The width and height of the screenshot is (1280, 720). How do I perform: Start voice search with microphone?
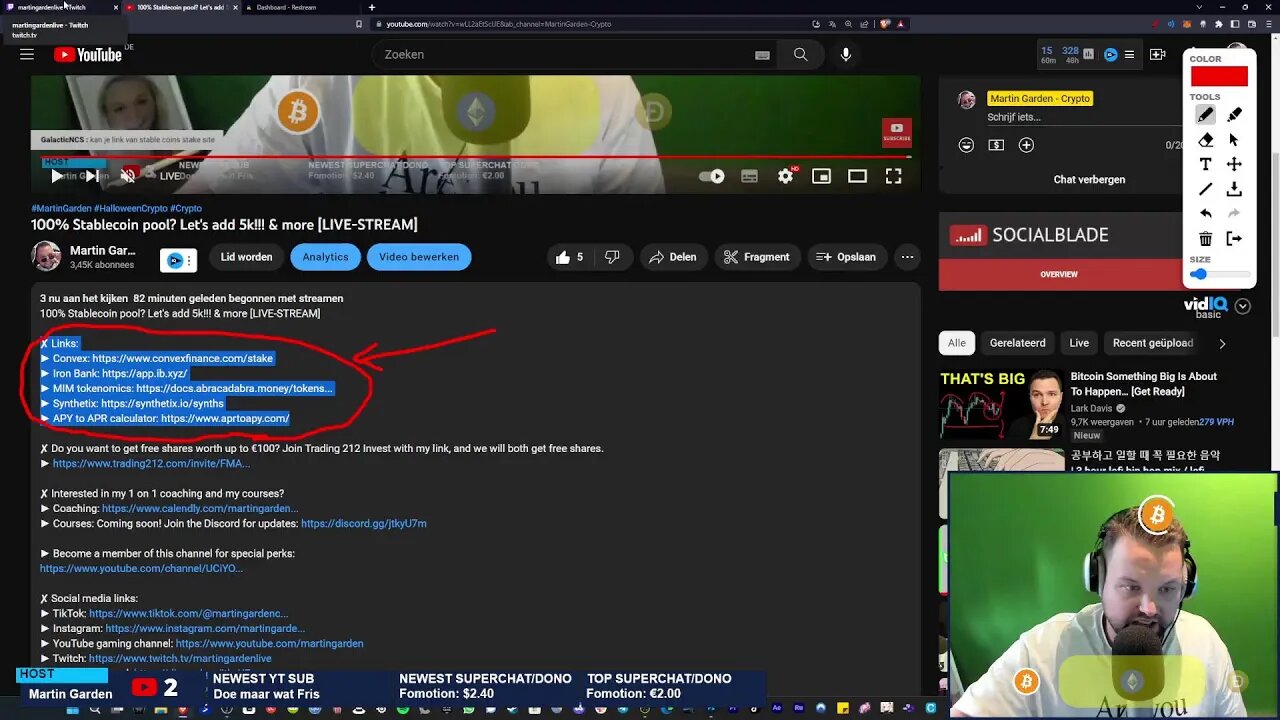pyautogui.click(x=846, y=55)
